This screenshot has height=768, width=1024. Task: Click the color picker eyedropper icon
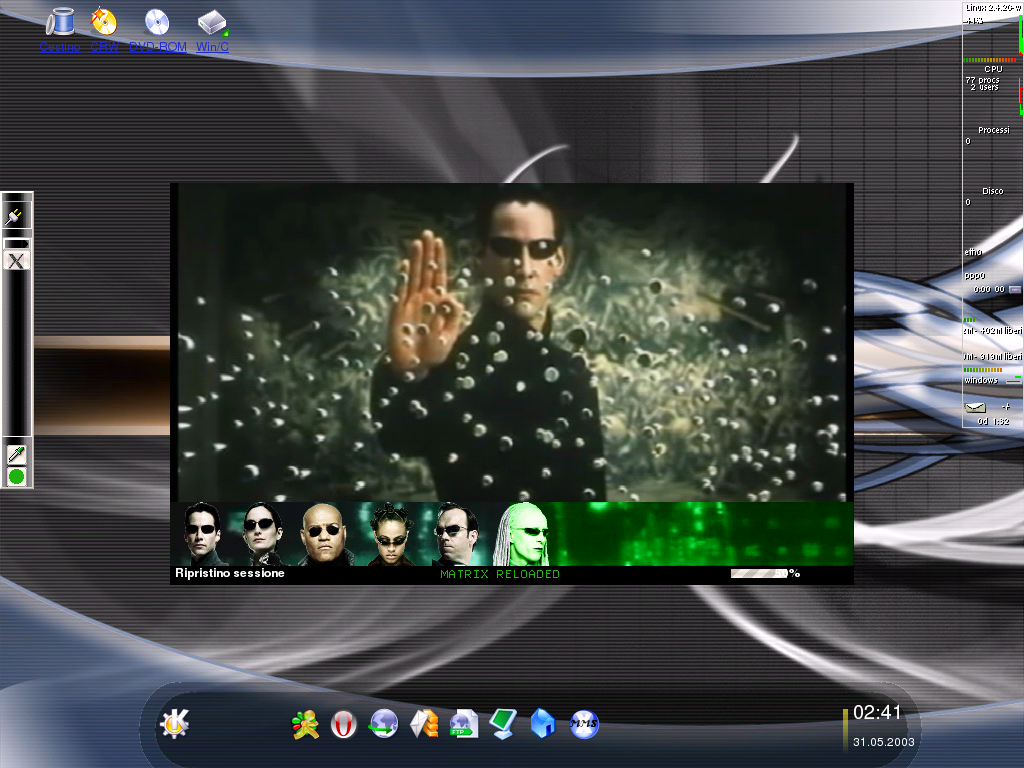point(16,455)
